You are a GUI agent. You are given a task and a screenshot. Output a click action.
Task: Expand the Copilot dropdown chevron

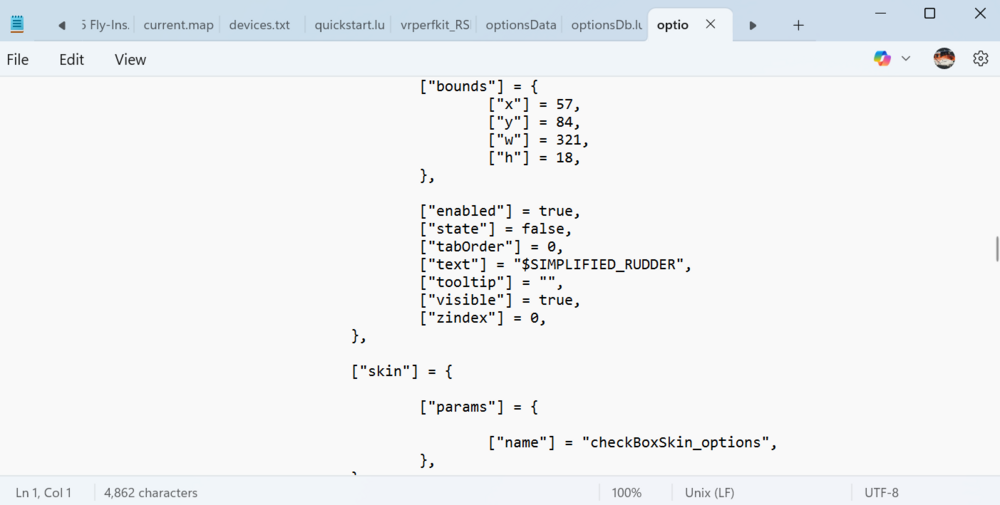906,59
